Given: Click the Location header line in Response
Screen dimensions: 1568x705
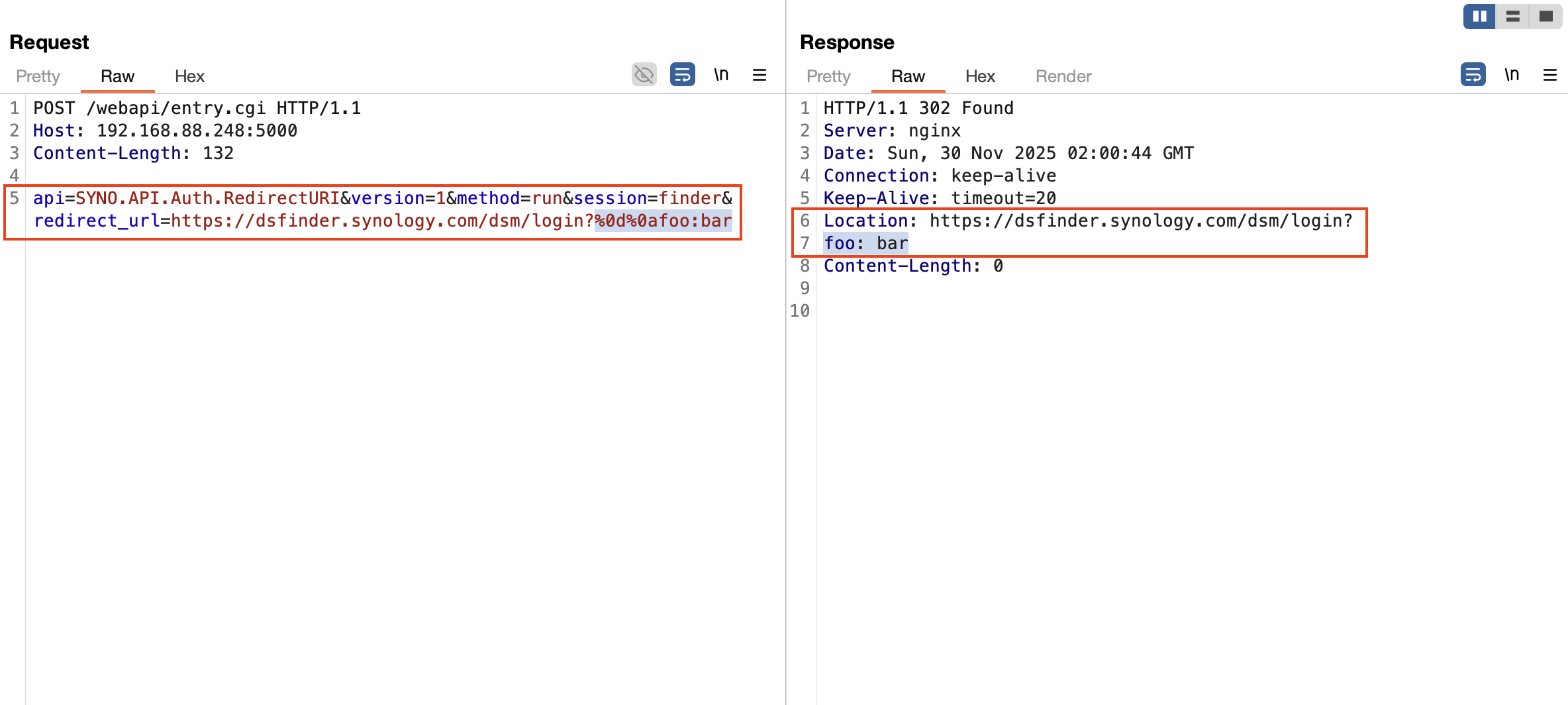Looking at the screenshot, I should (x=1087, y=221).
